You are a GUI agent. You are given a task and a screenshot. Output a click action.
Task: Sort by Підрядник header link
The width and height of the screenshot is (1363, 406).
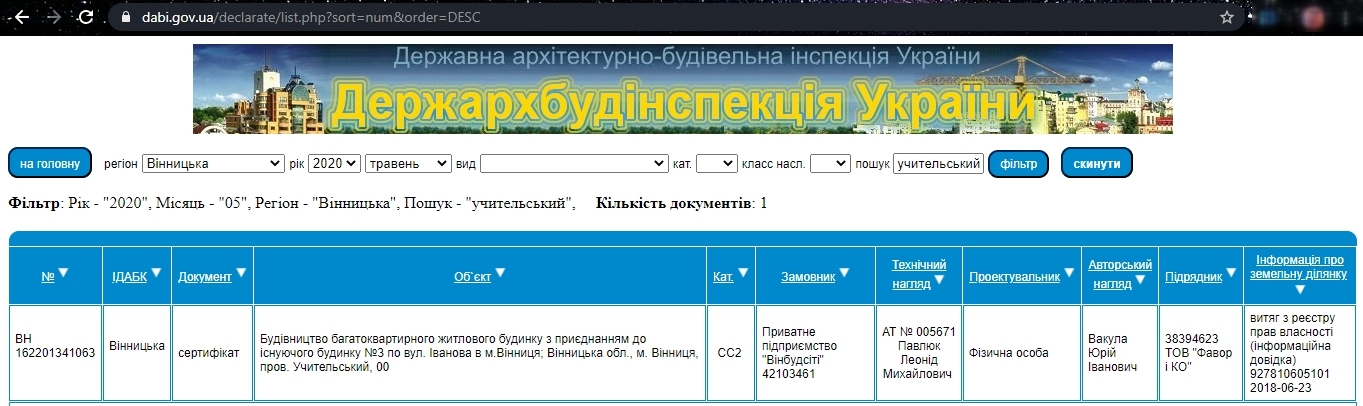1194,276
